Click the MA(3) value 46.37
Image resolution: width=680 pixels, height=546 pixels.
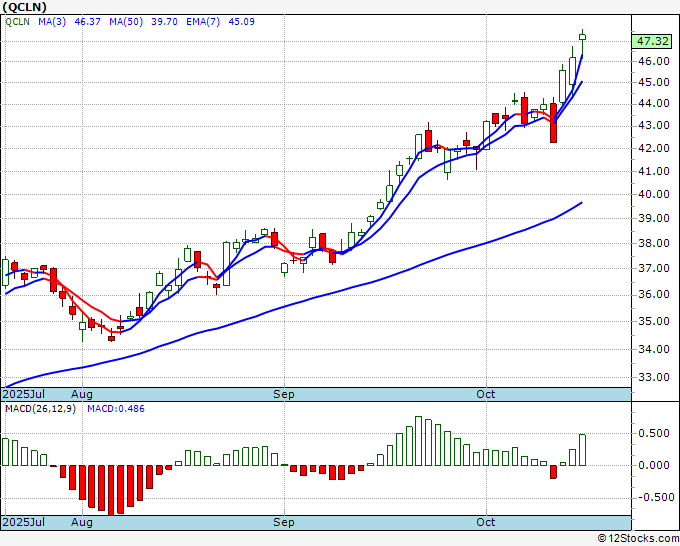point(88,22)
